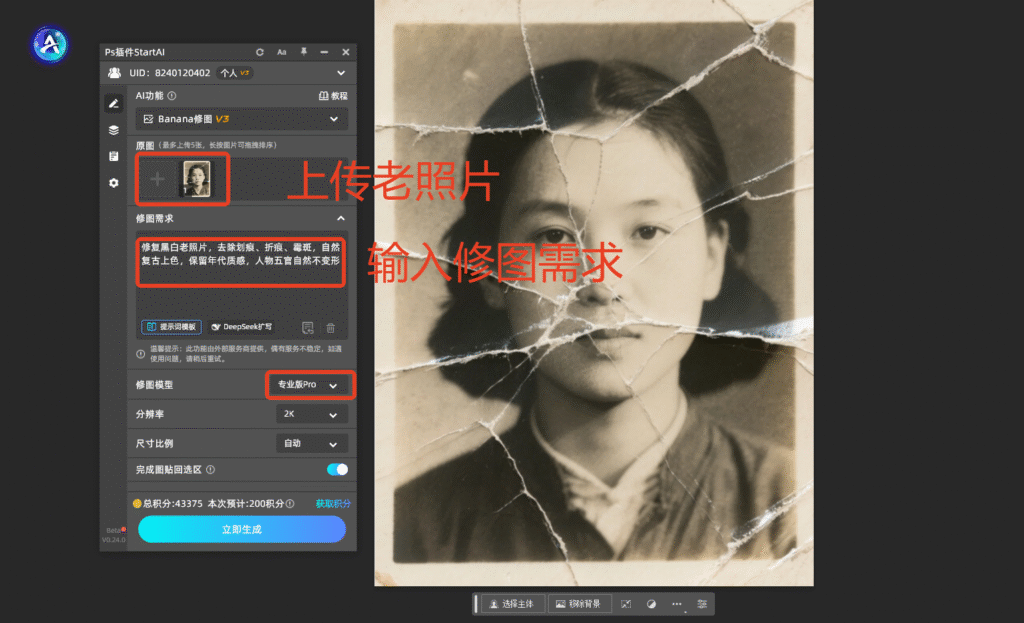
Task: Click the uploaded old photo thumbnail
Action: click(196, 179)
